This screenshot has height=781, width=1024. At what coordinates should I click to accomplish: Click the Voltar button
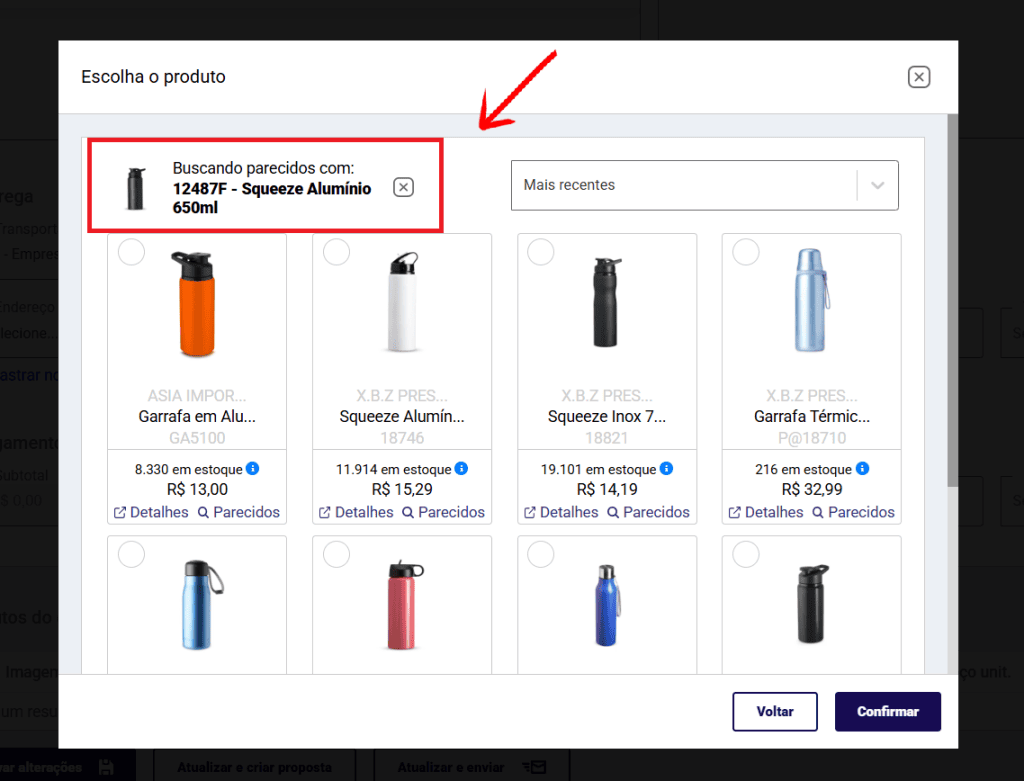point(775,711)
